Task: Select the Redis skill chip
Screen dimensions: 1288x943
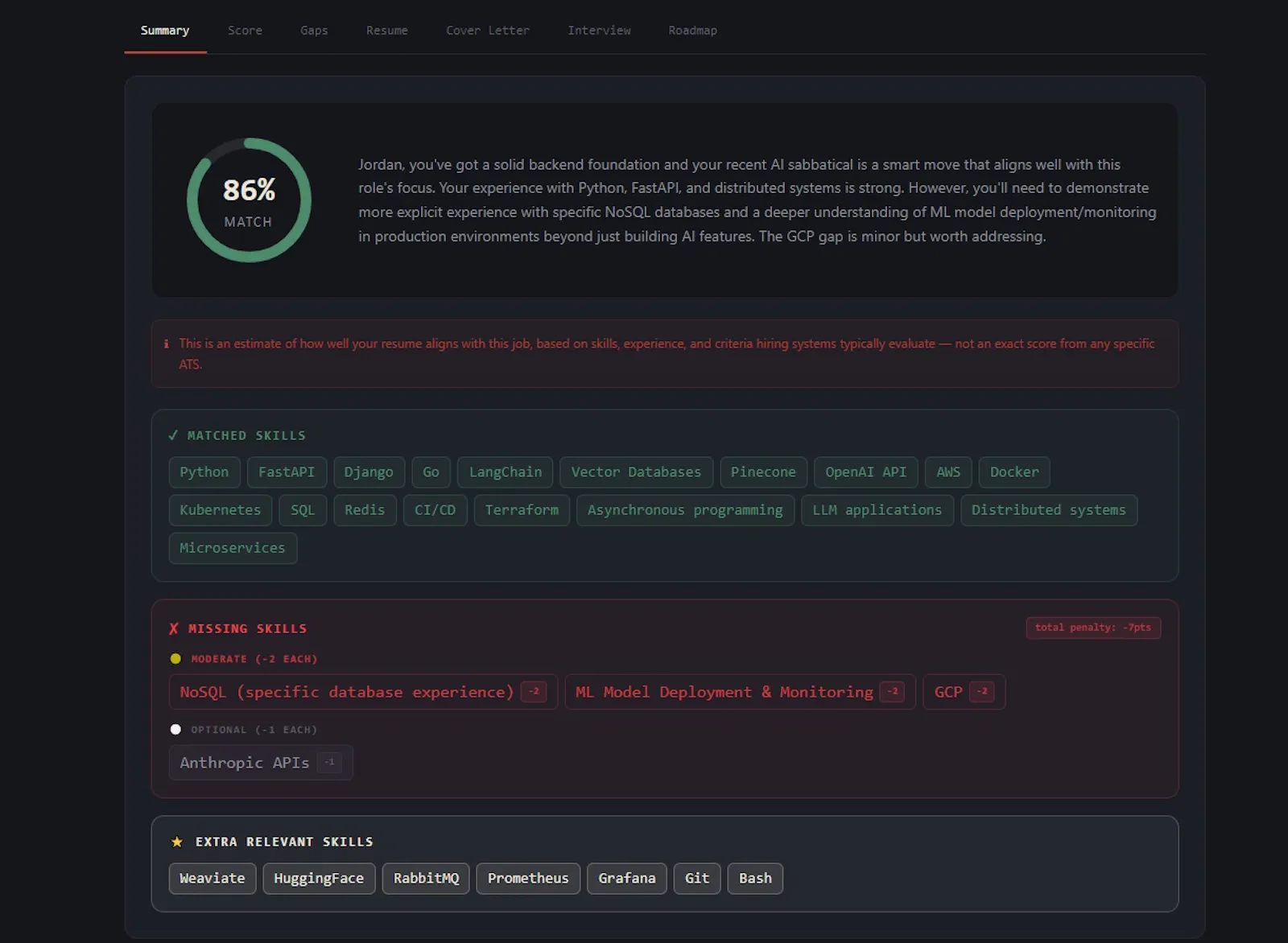Action: coord(365,510)
